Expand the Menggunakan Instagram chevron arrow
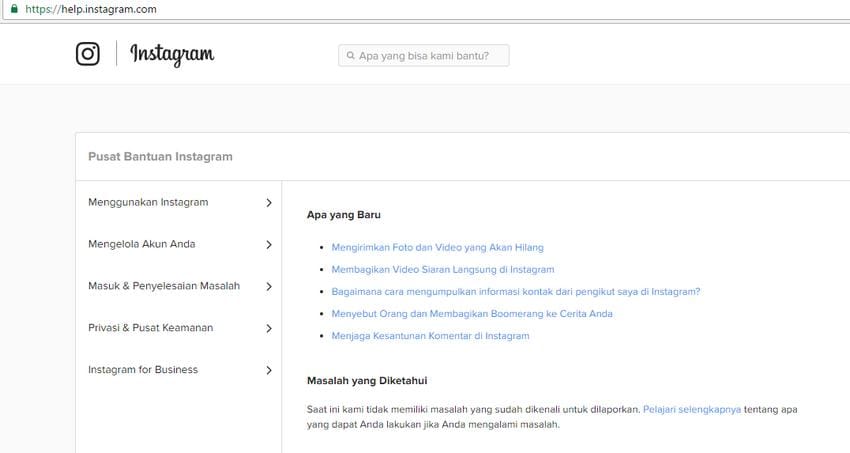Screen dimensions: 850x453 coord(268,203)
